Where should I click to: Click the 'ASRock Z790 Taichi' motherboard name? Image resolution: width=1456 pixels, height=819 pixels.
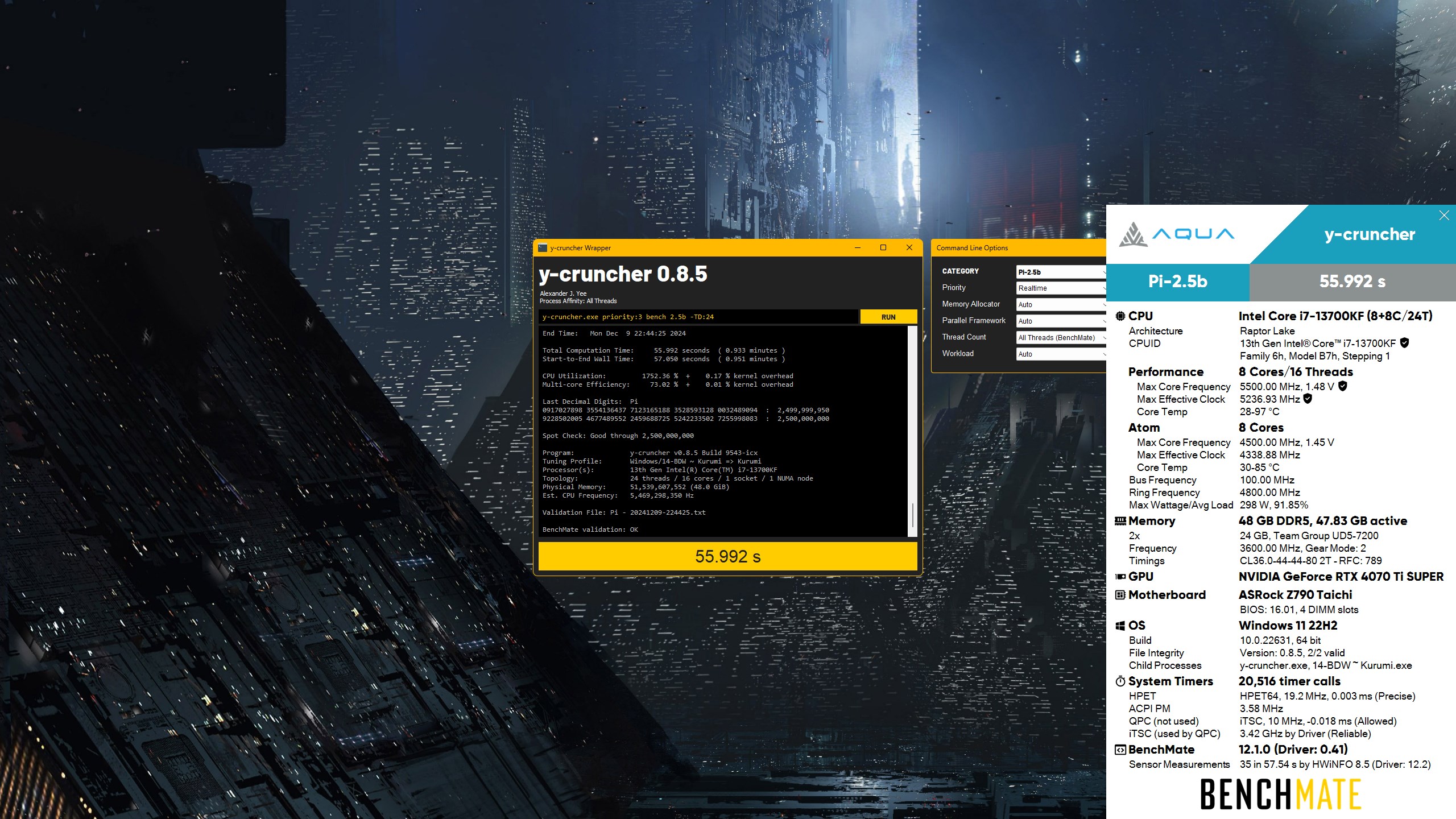click(1296, 595)
